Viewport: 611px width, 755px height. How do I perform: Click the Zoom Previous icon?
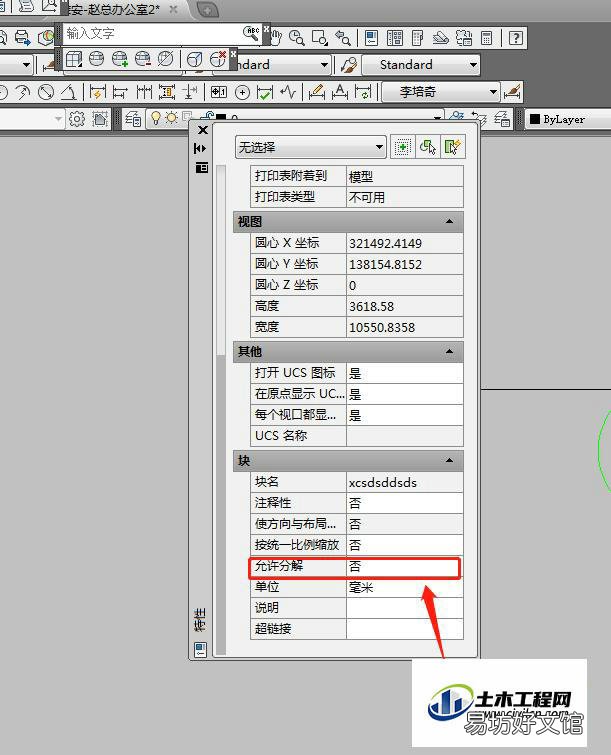pos(343,38)
